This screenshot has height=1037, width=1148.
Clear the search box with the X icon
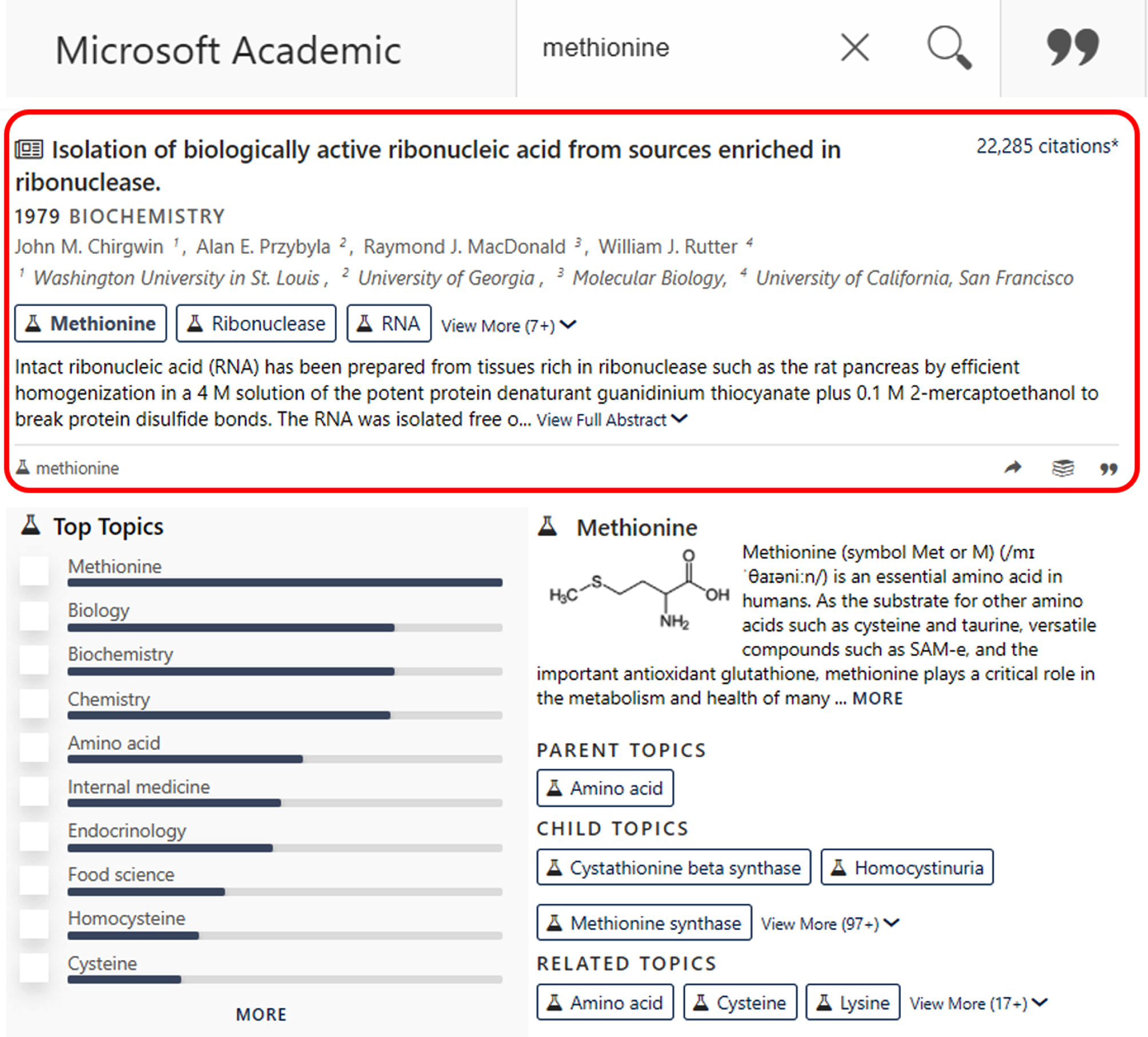point(855,47)
